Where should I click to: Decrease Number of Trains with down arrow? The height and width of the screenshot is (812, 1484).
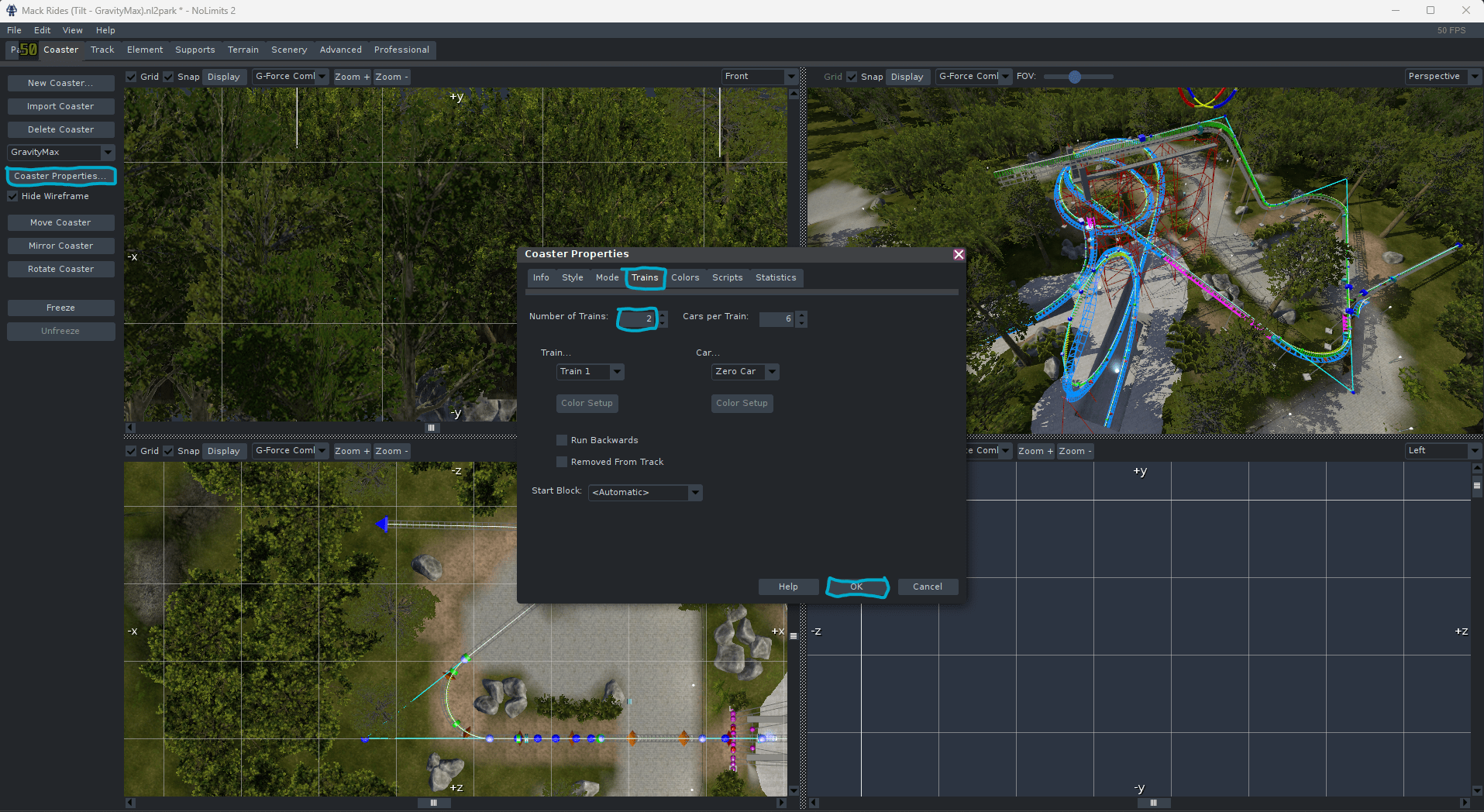point(663,323)
